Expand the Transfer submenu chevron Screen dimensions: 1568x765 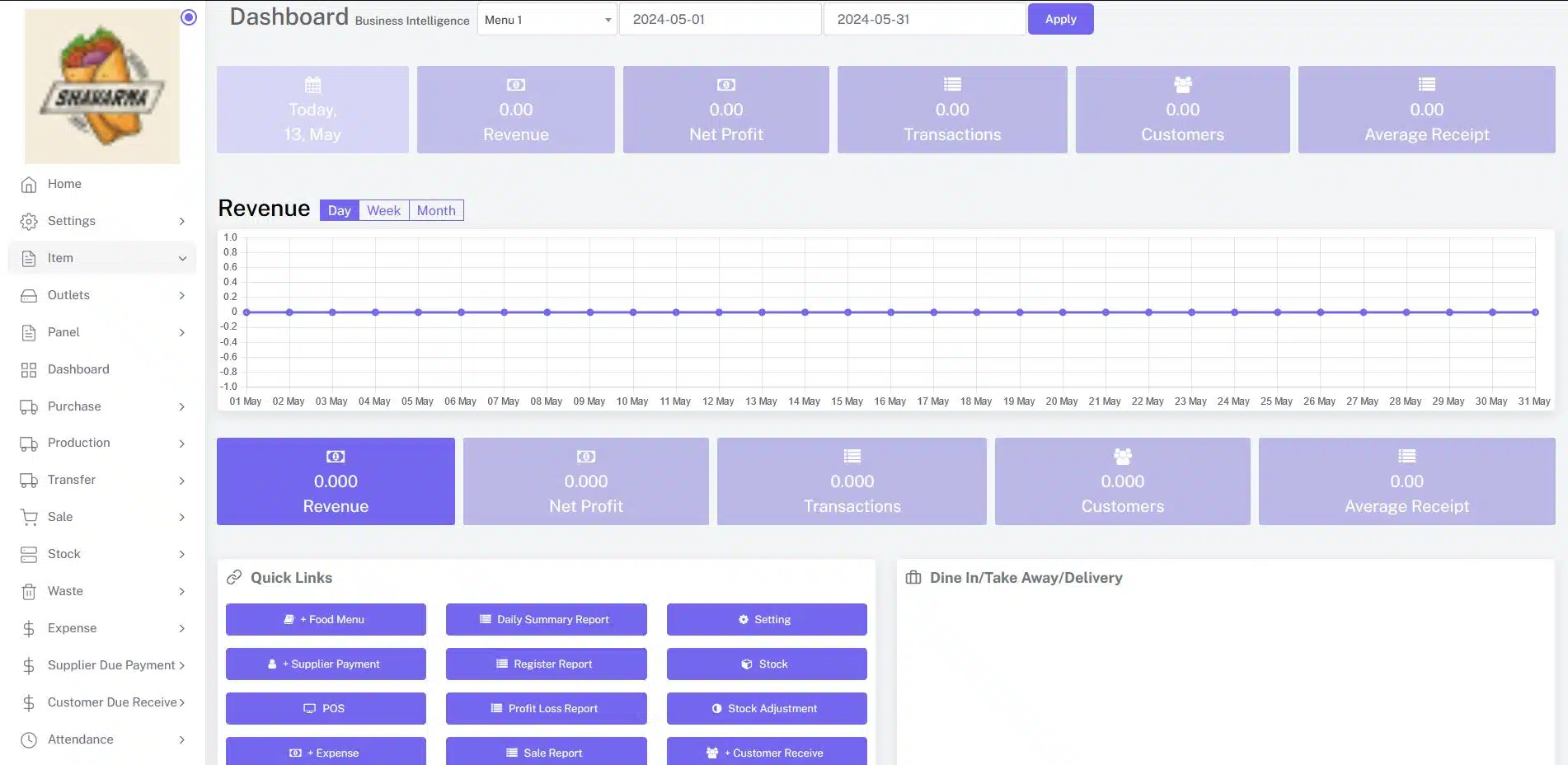(182, 481)
